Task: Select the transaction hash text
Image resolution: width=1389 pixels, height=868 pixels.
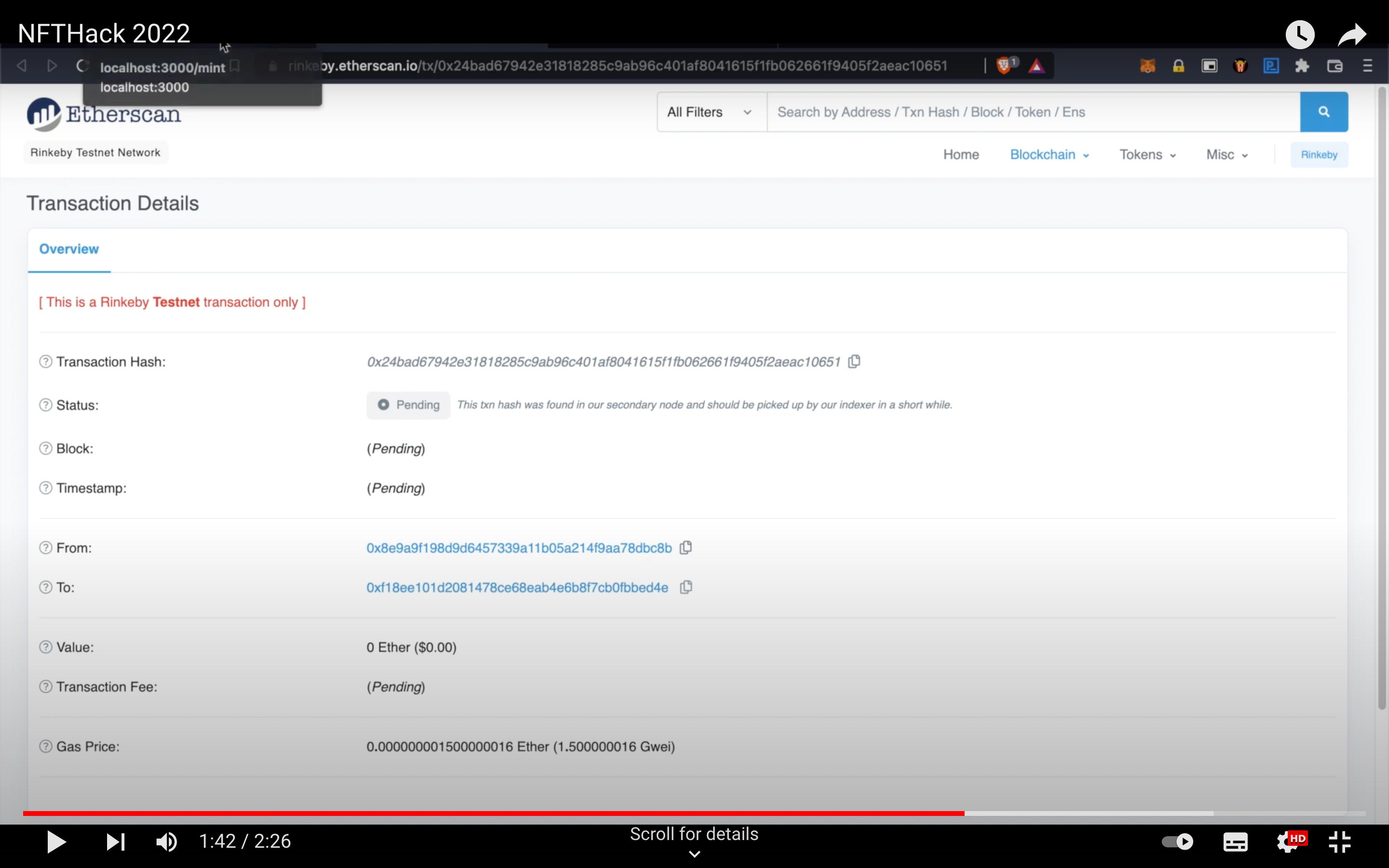Action: point(603,362)
